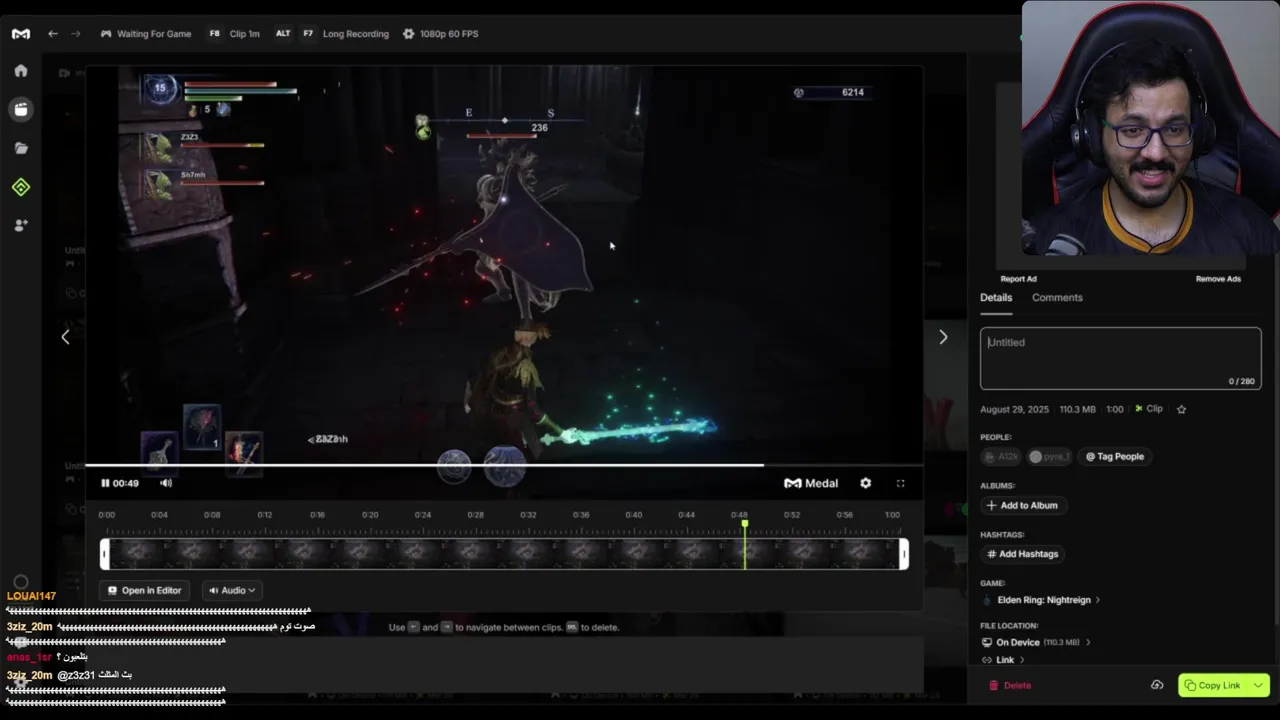Screen dimensions: 1280x720
Task: Go to previous clip arrow
Action: pos(66,337)
